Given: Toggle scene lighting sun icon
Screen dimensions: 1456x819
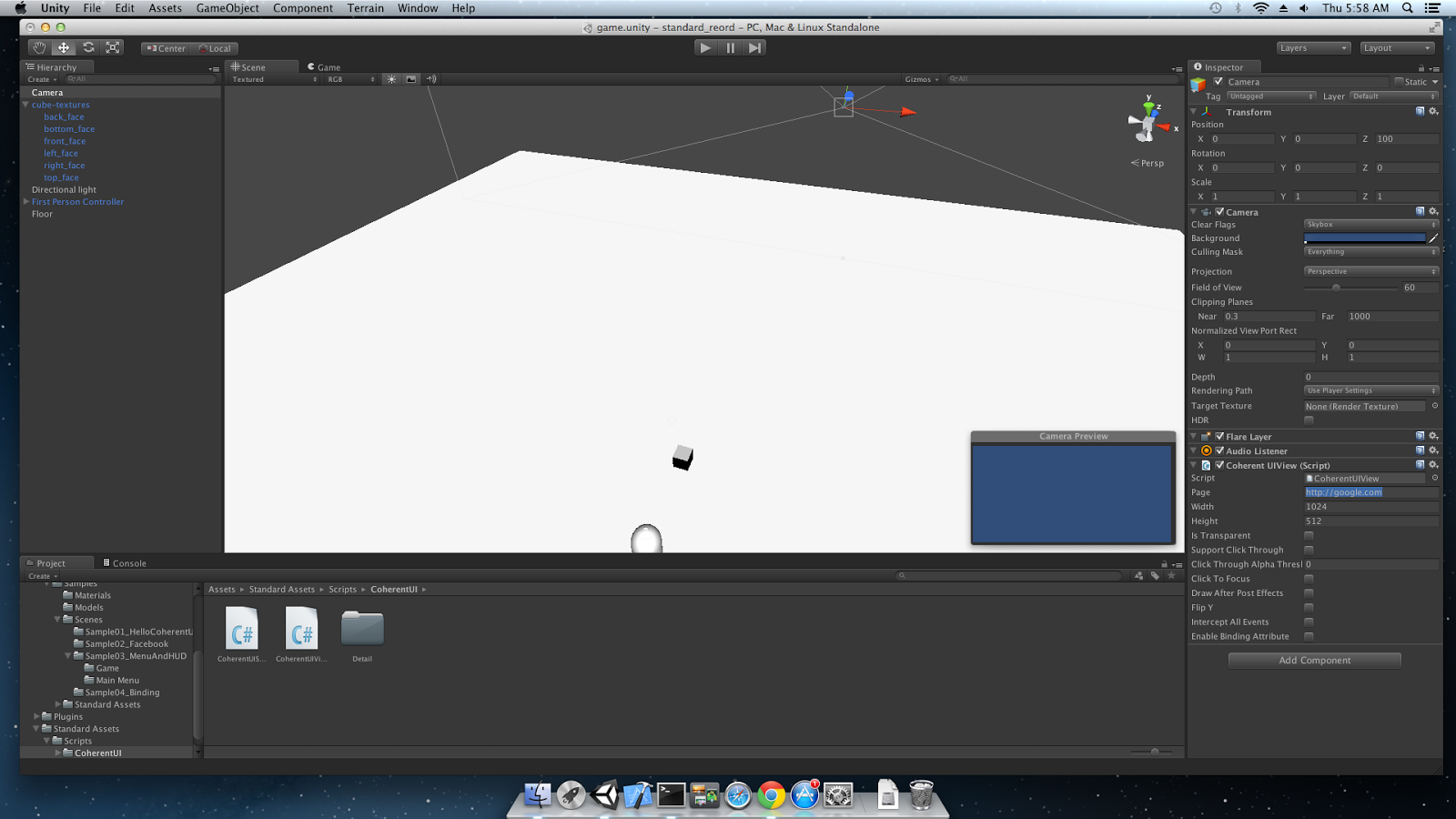Looking at the screenshot, I should click(391, 79).
